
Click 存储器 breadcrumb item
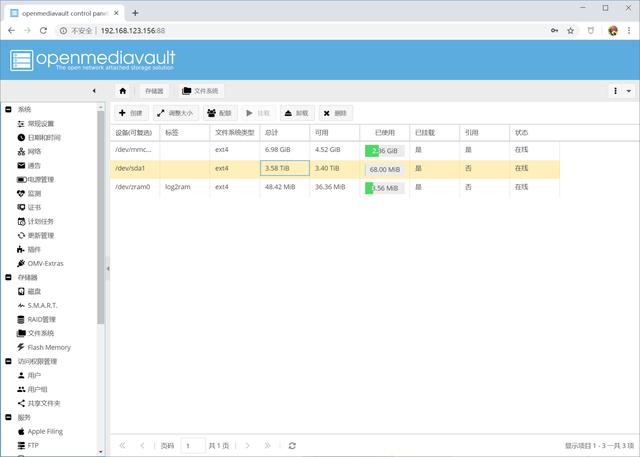click(154, 91)
